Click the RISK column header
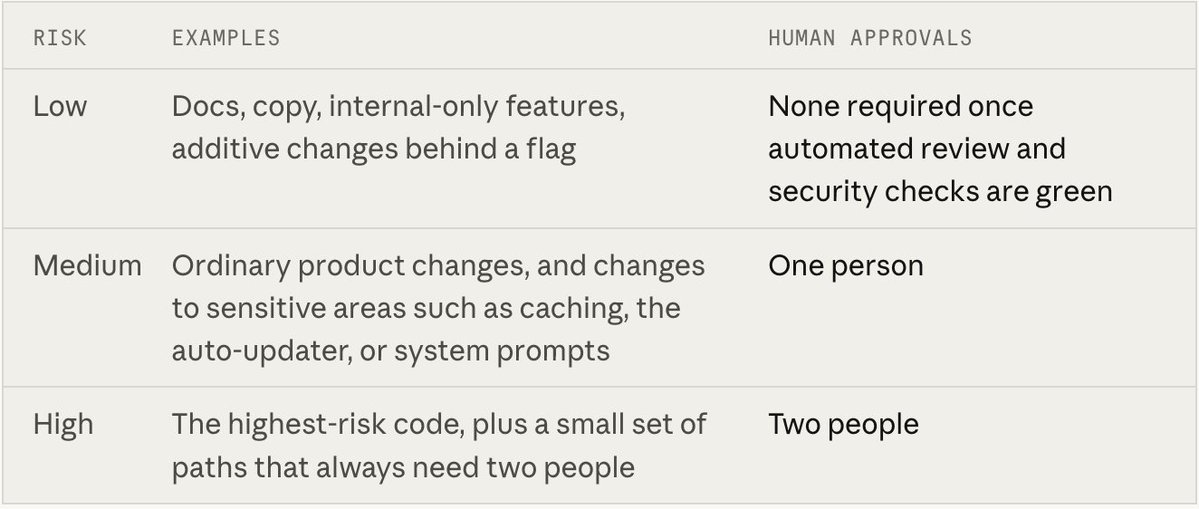Screen dimensions: 1199x509 tap(60, 37)
